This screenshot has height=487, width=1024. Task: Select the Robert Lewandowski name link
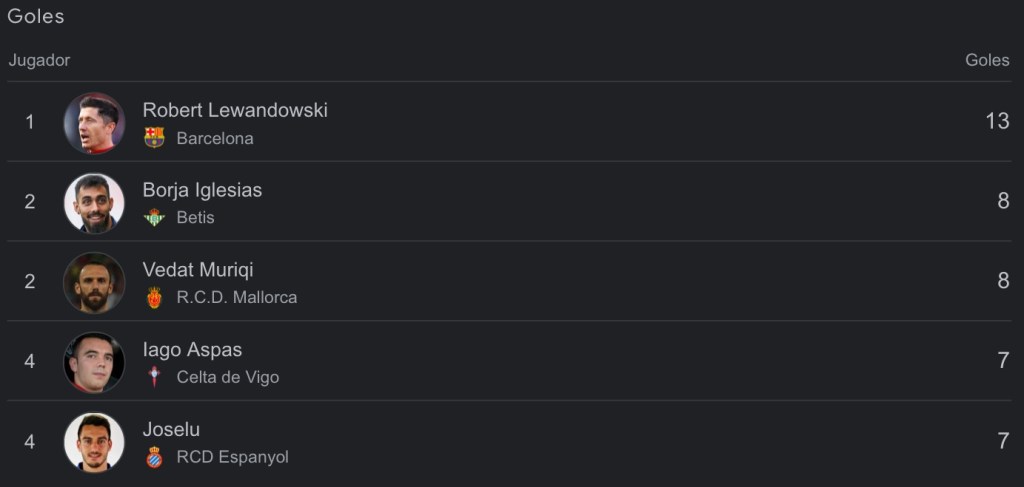click(235, 110)
